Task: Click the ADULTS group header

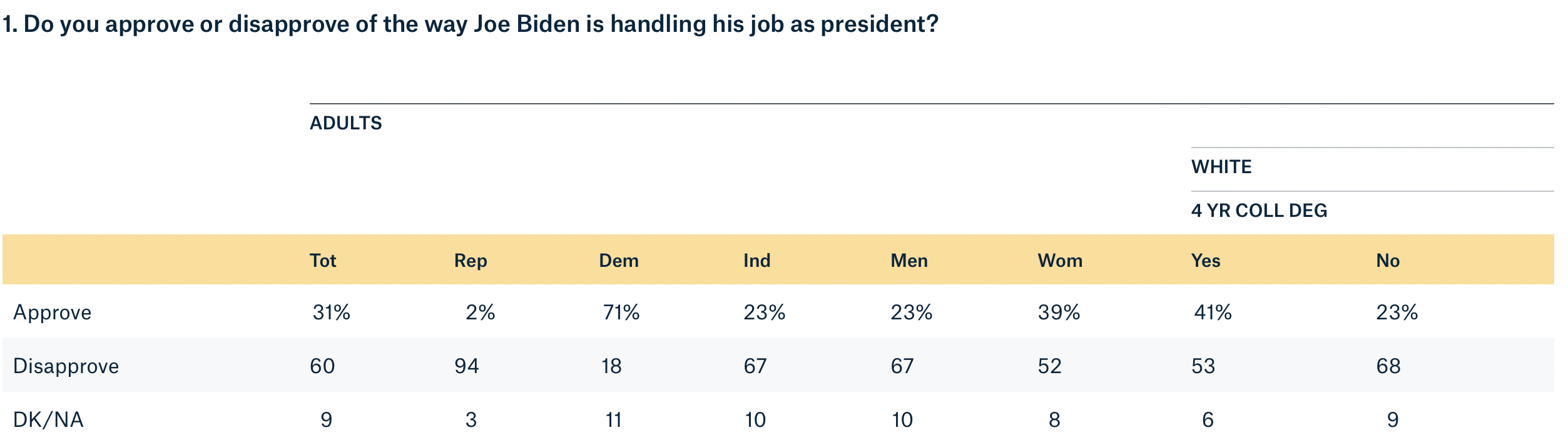Action: pyautogui.click(x=345, y=123)
